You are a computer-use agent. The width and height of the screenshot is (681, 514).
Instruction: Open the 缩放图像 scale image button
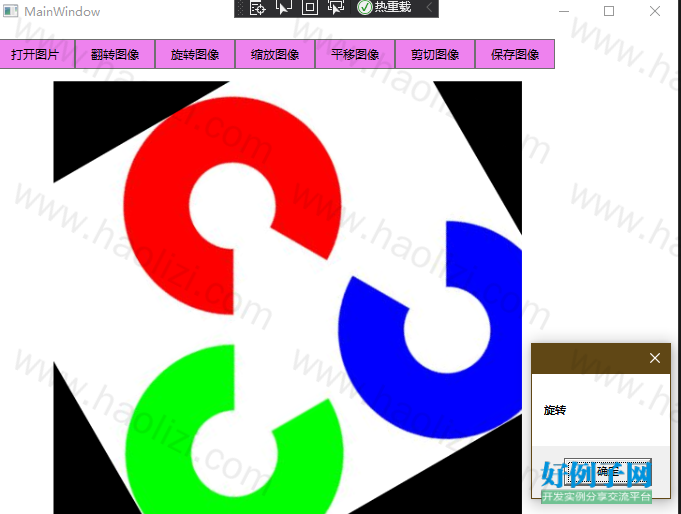[x=275, y=54]
